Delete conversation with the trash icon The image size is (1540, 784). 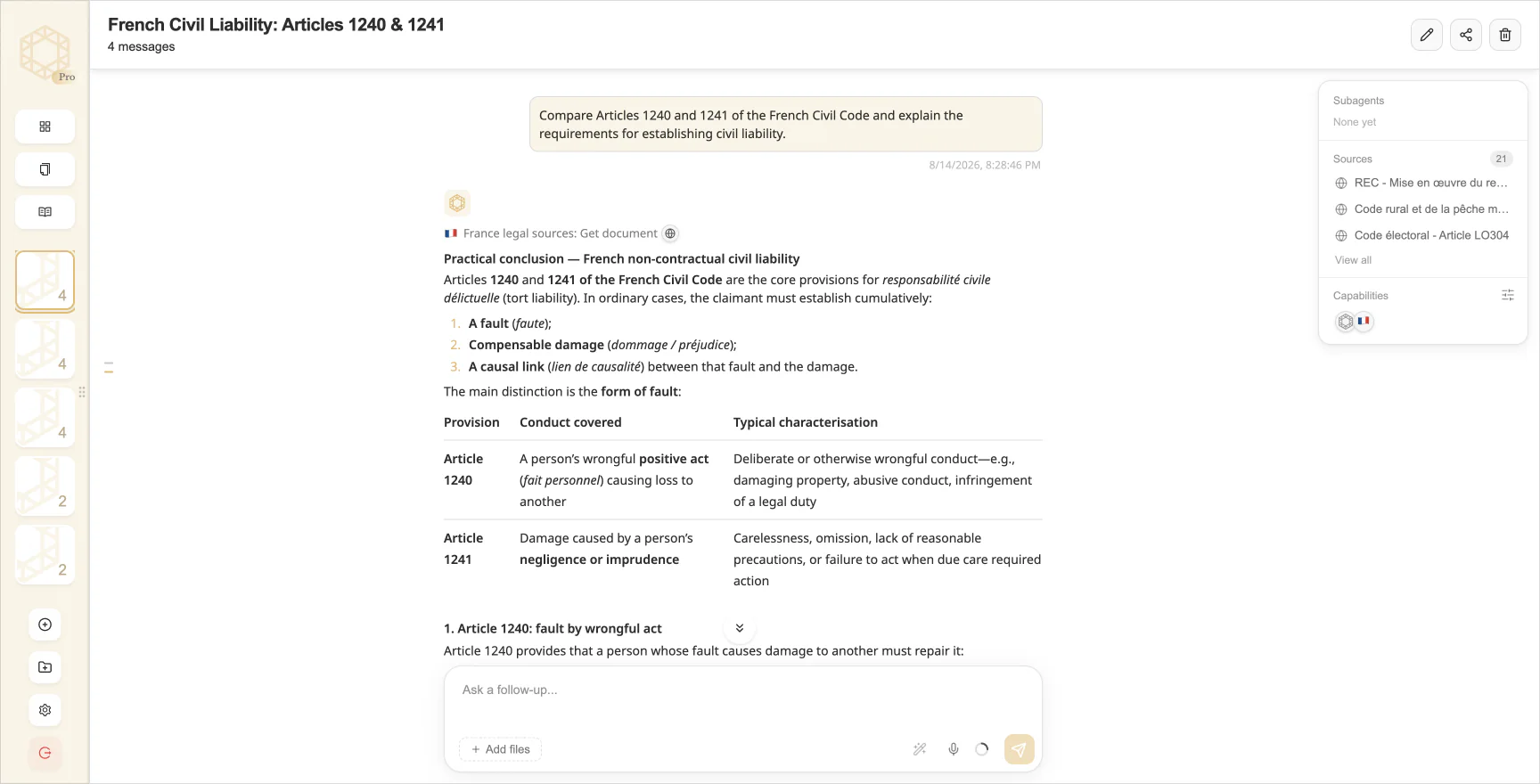pos(1505,35)
